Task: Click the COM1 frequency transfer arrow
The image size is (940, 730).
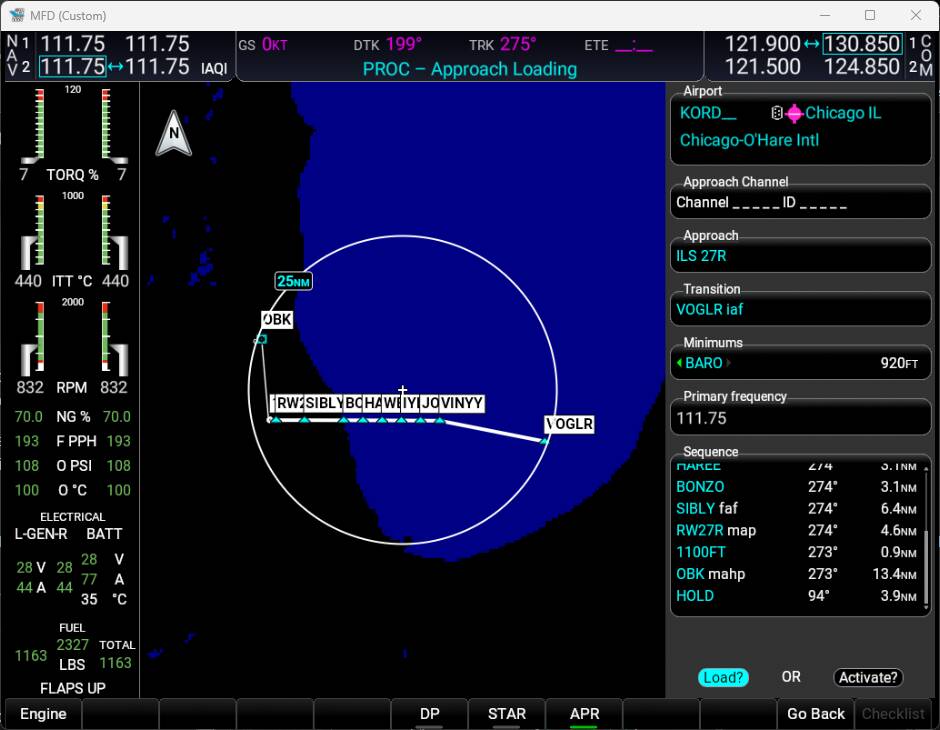Action: coord(811,44)
